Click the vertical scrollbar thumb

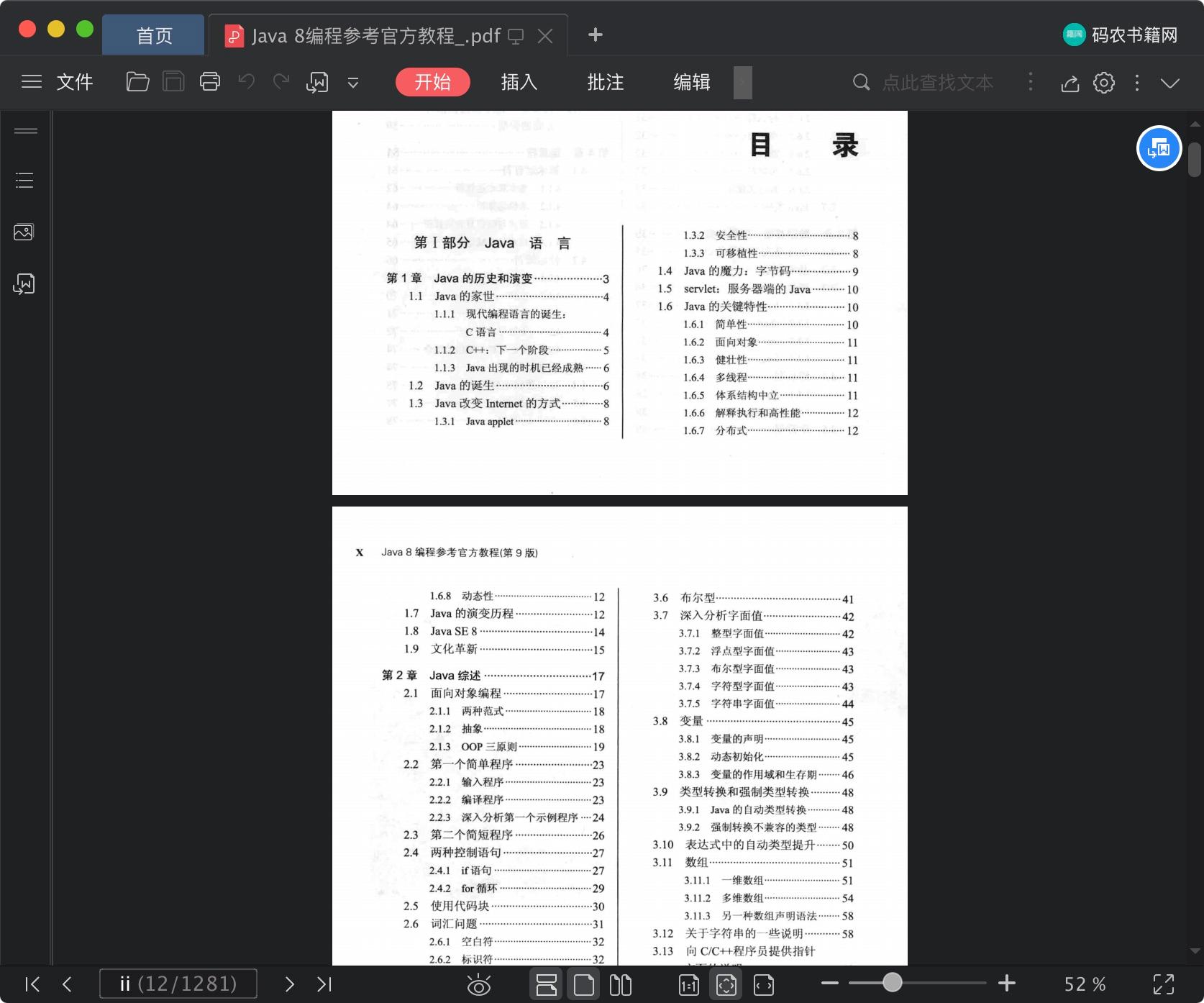[1195, 160]
